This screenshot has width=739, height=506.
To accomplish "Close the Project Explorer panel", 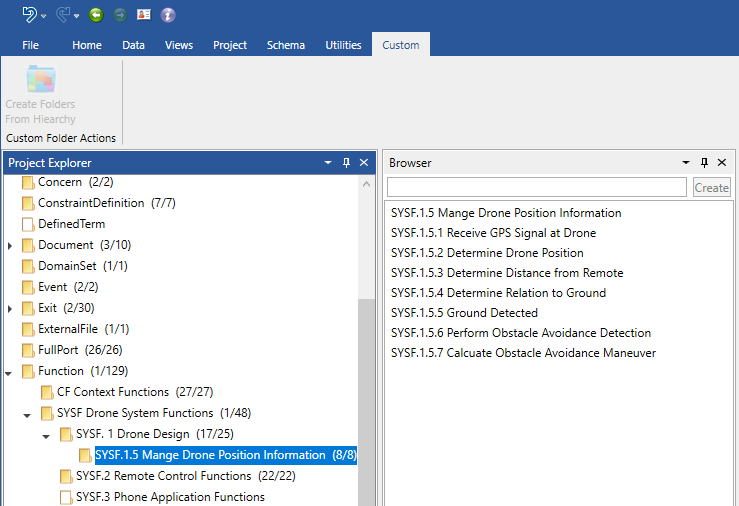I will 364,163.
